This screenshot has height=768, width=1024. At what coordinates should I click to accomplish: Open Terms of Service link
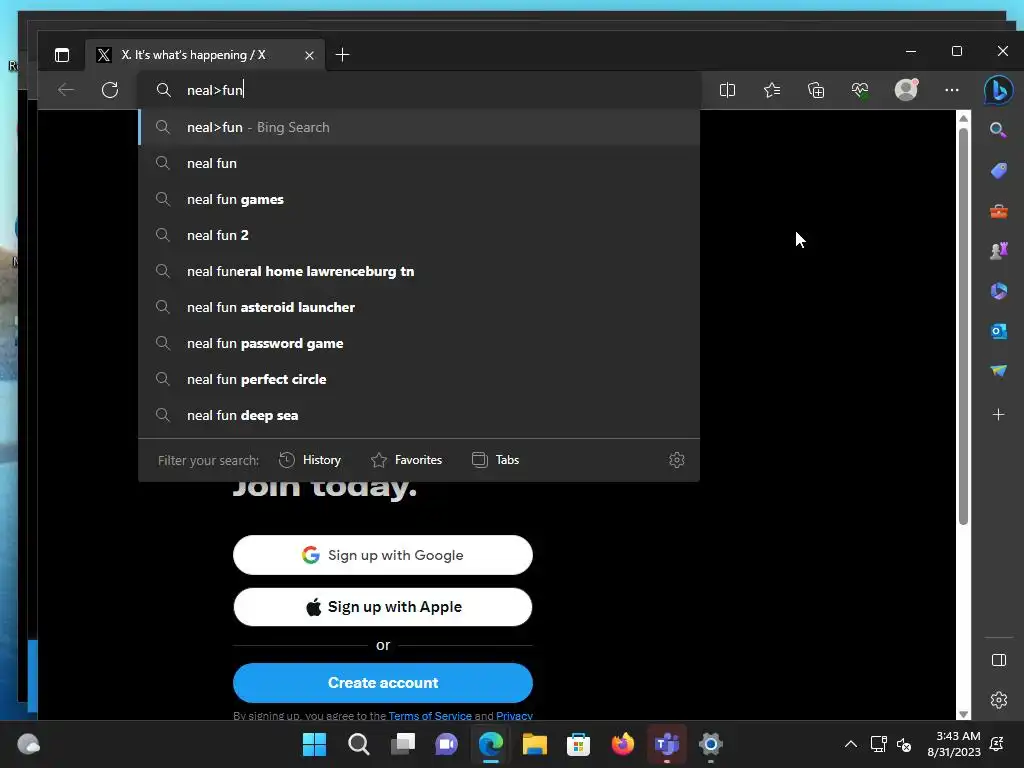(430, 716)
